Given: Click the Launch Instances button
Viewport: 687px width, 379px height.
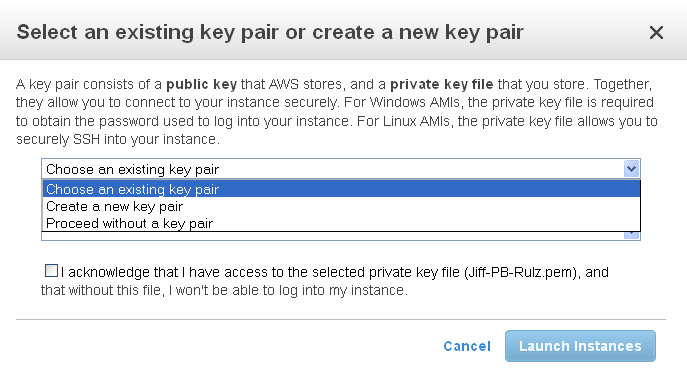Looking at the screenshot, I should 580,346.
